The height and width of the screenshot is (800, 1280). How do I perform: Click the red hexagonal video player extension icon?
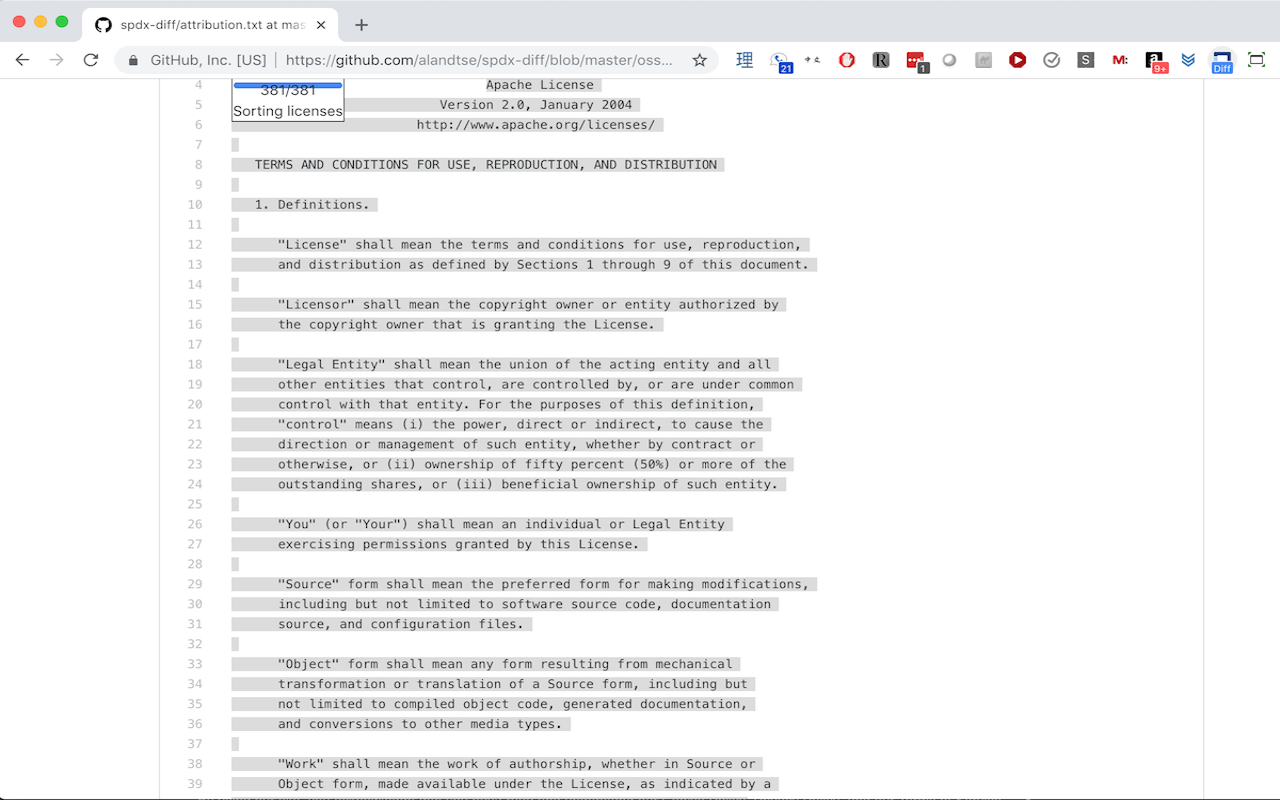click(1017, 60)
